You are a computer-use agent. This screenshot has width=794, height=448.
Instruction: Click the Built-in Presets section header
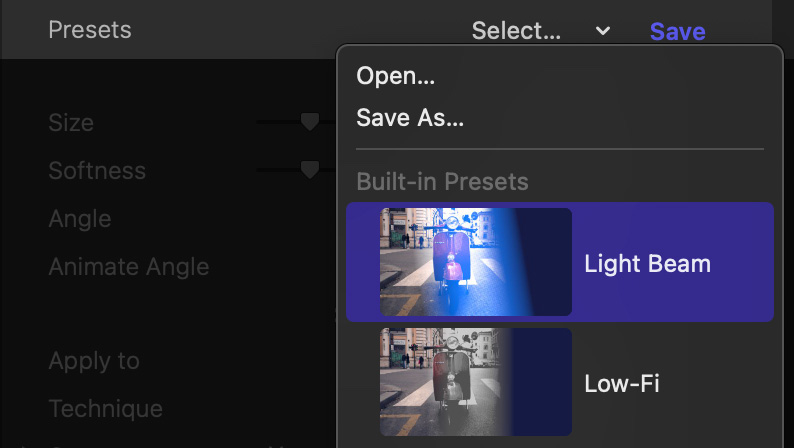click(x=442, y=182)
